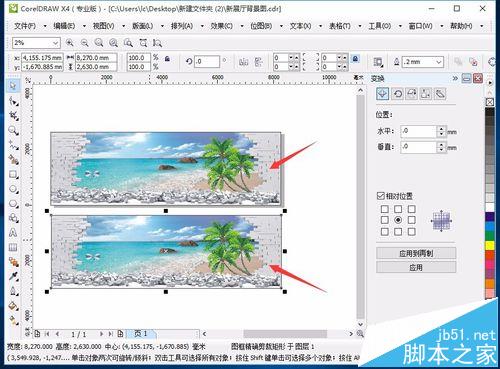The image size is (500, 369).
Task: Check the middle-left anchor point box
Action: click(x=384, y=220)
